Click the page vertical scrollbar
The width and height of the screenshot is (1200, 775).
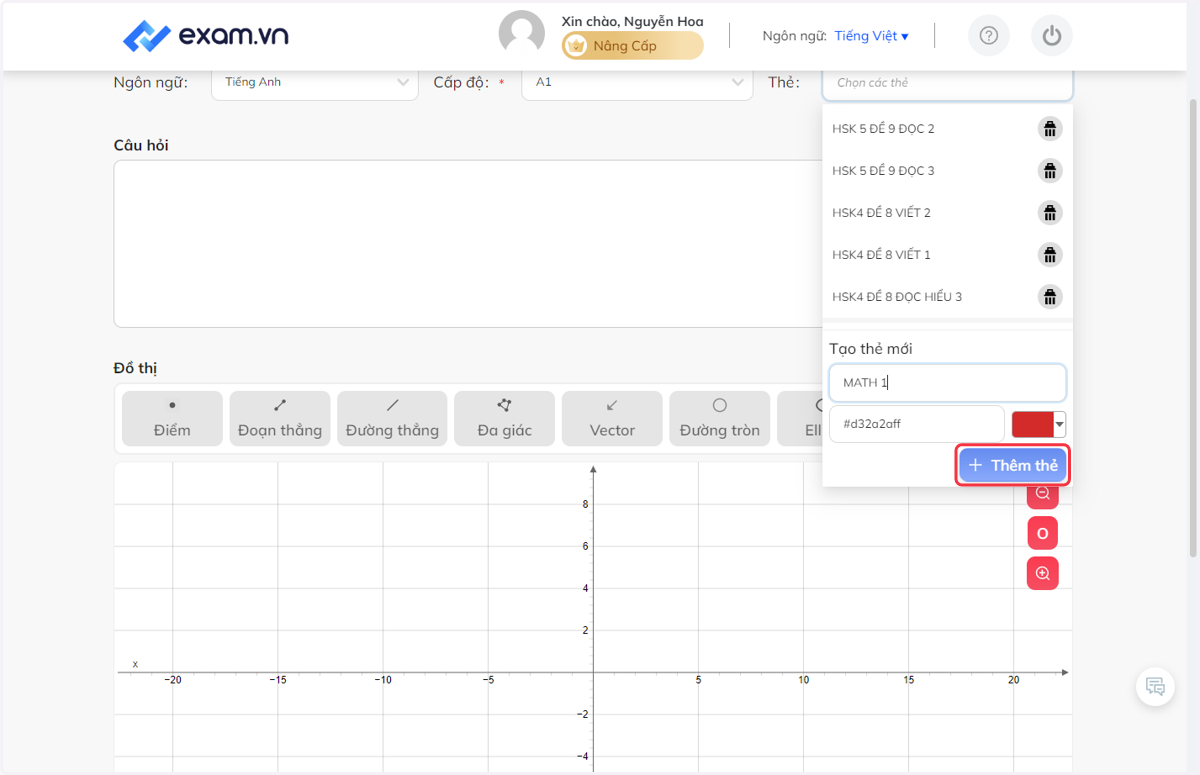click(x=1193, y=327)
